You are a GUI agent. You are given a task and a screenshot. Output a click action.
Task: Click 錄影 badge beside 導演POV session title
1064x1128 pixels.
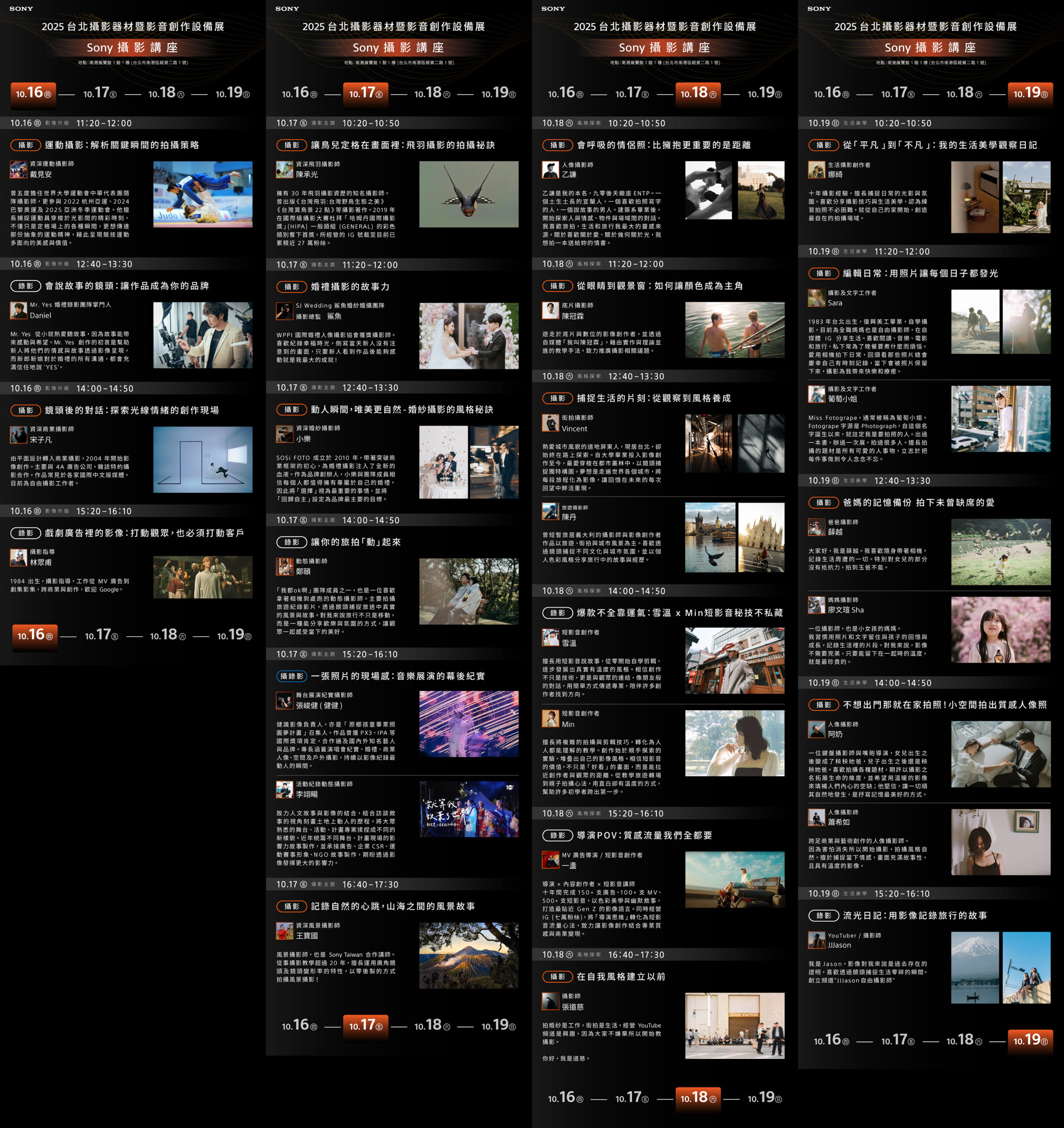tap(558, 835)
